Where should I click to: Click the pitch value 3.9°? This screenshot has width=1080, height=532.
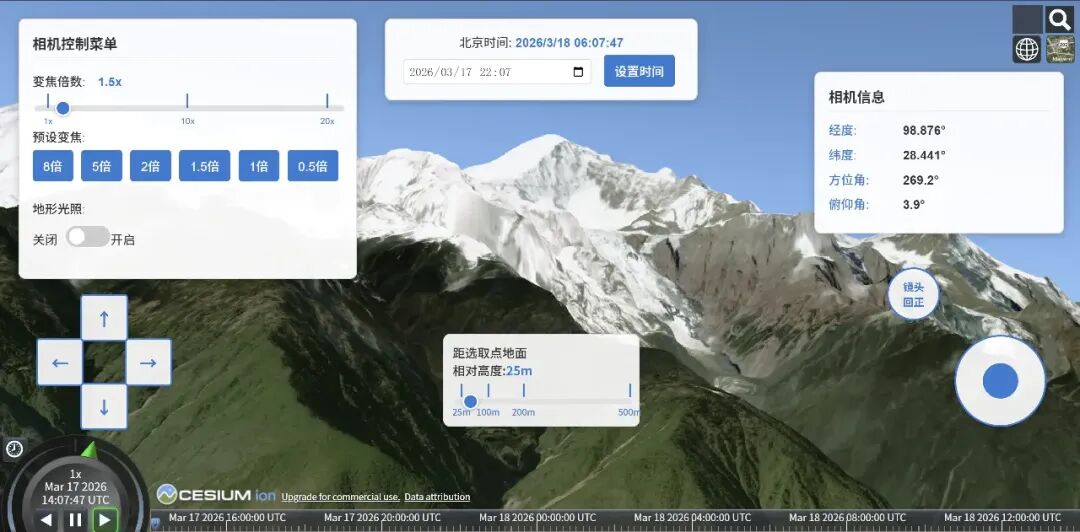[914, 205]
